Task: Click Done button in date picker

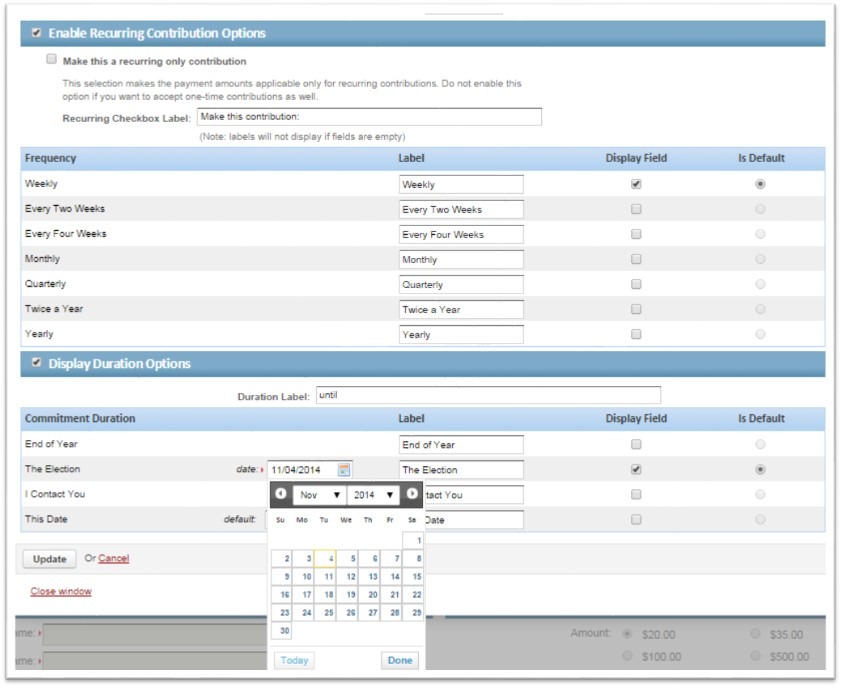Action: 400,660
